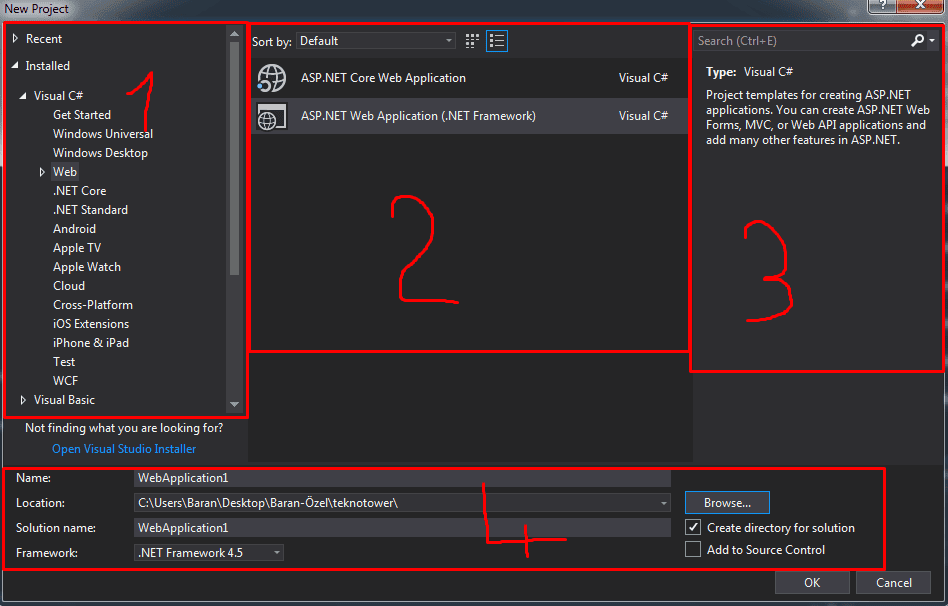
Task: Expand the Recent node
Action: (15, 39)
